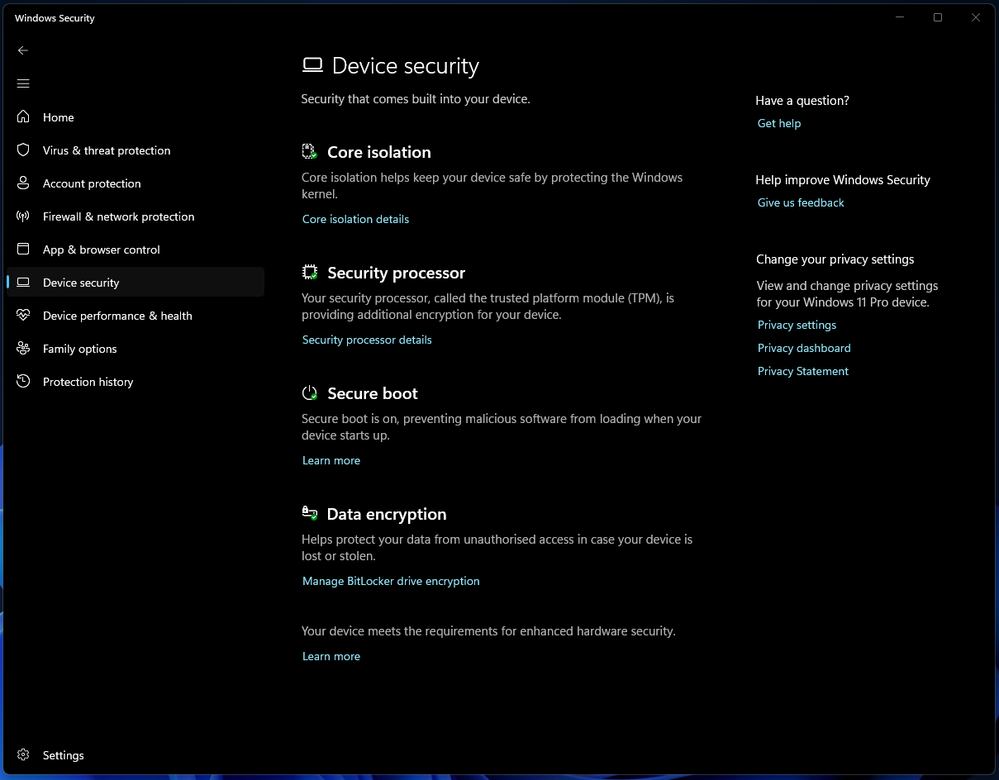This screenshot has width=999, height=780.
Task: Open the Home page
Action: 136,117
